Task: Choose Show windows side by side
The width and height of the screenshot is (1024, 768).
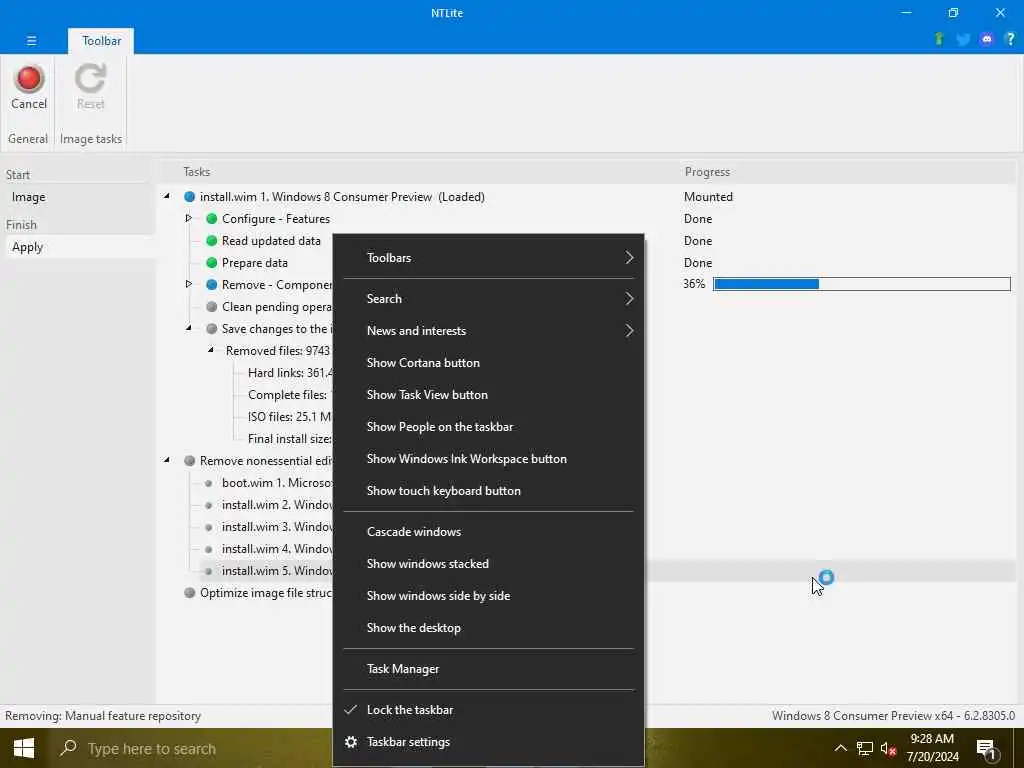Action: 488,596
